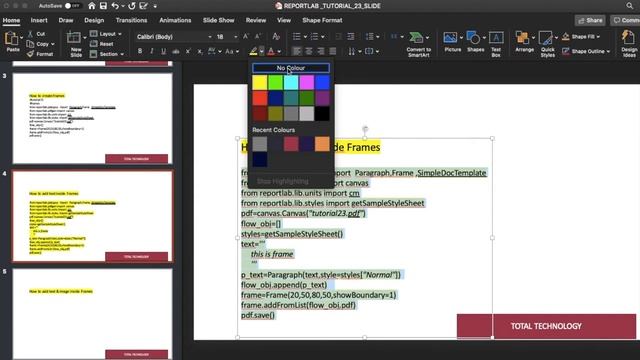
Task: Save the presentation with the disk icon
Action: coord(103,6)
